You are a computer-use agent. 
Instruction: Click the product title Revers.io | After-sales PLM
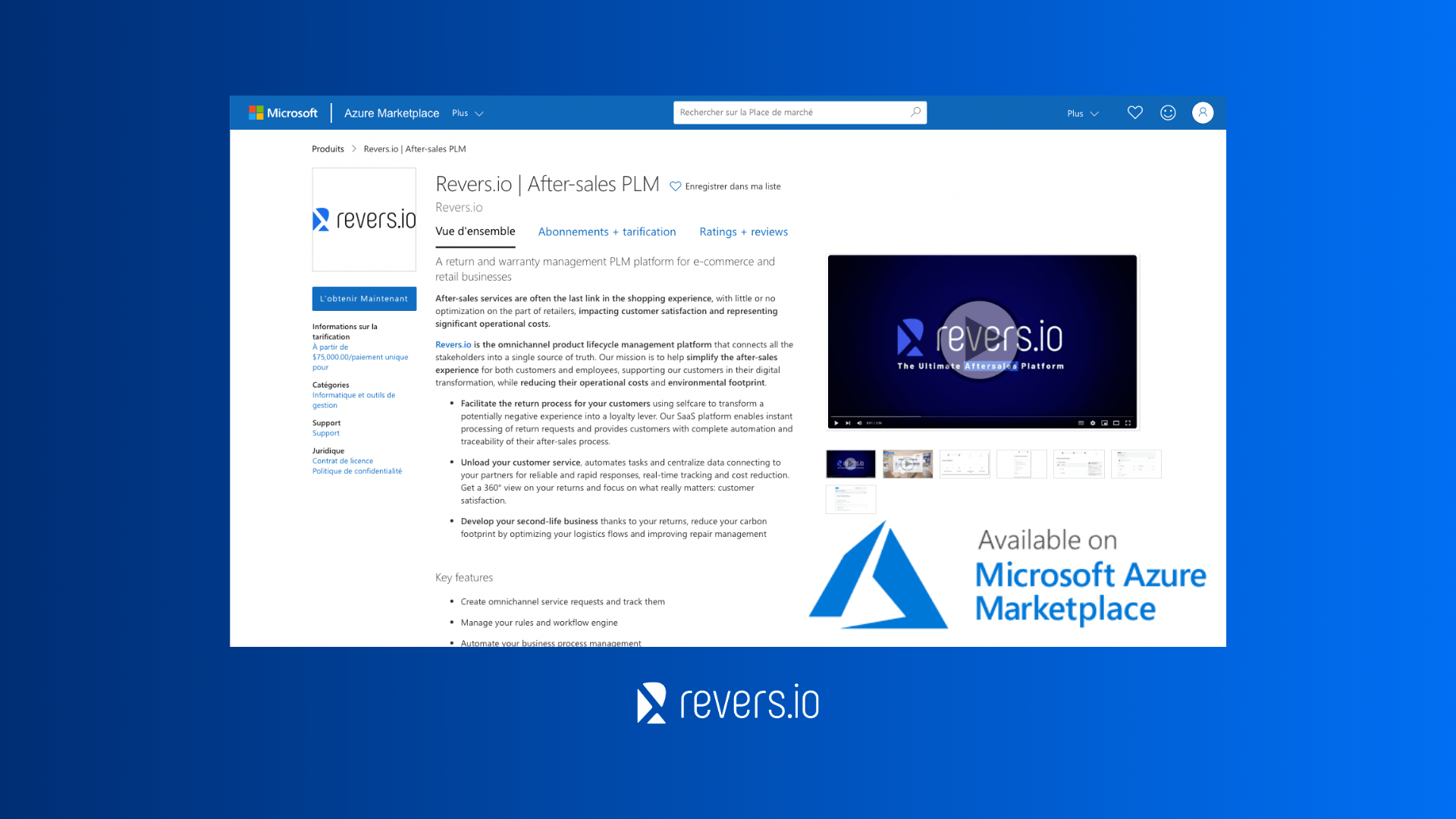tap(547, 184)
